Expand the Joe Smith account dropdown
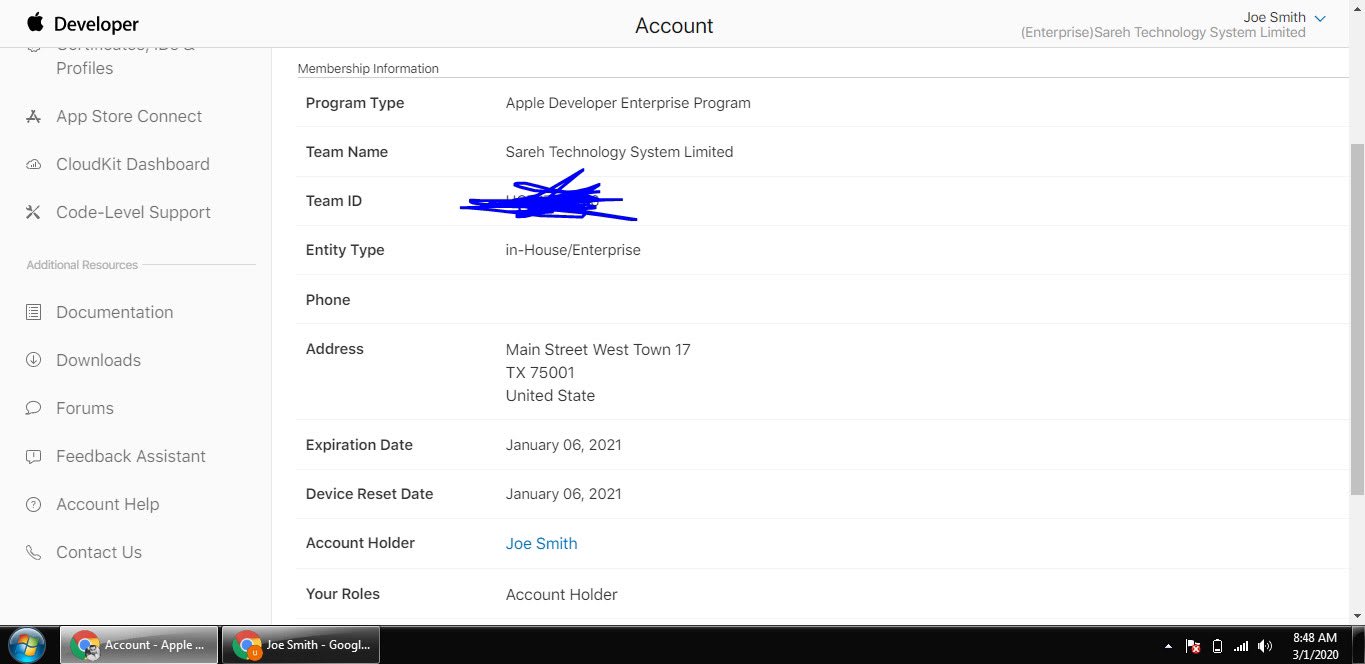This screenshot has width=1365, height=664. pos(1319,18)
